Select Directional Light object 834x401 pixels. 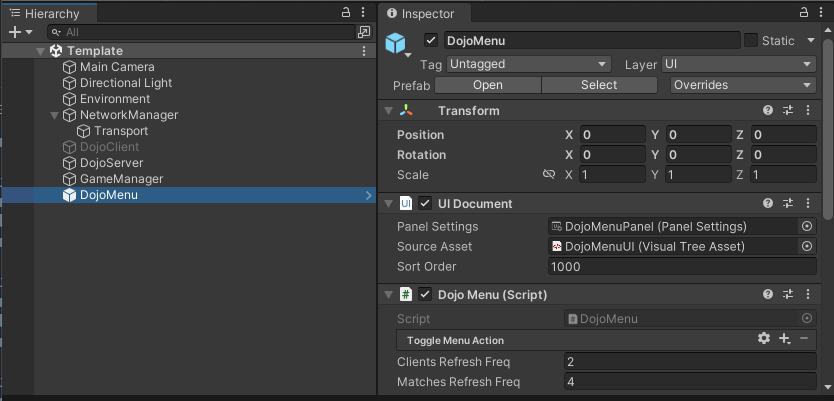click(x=126, y=83)
